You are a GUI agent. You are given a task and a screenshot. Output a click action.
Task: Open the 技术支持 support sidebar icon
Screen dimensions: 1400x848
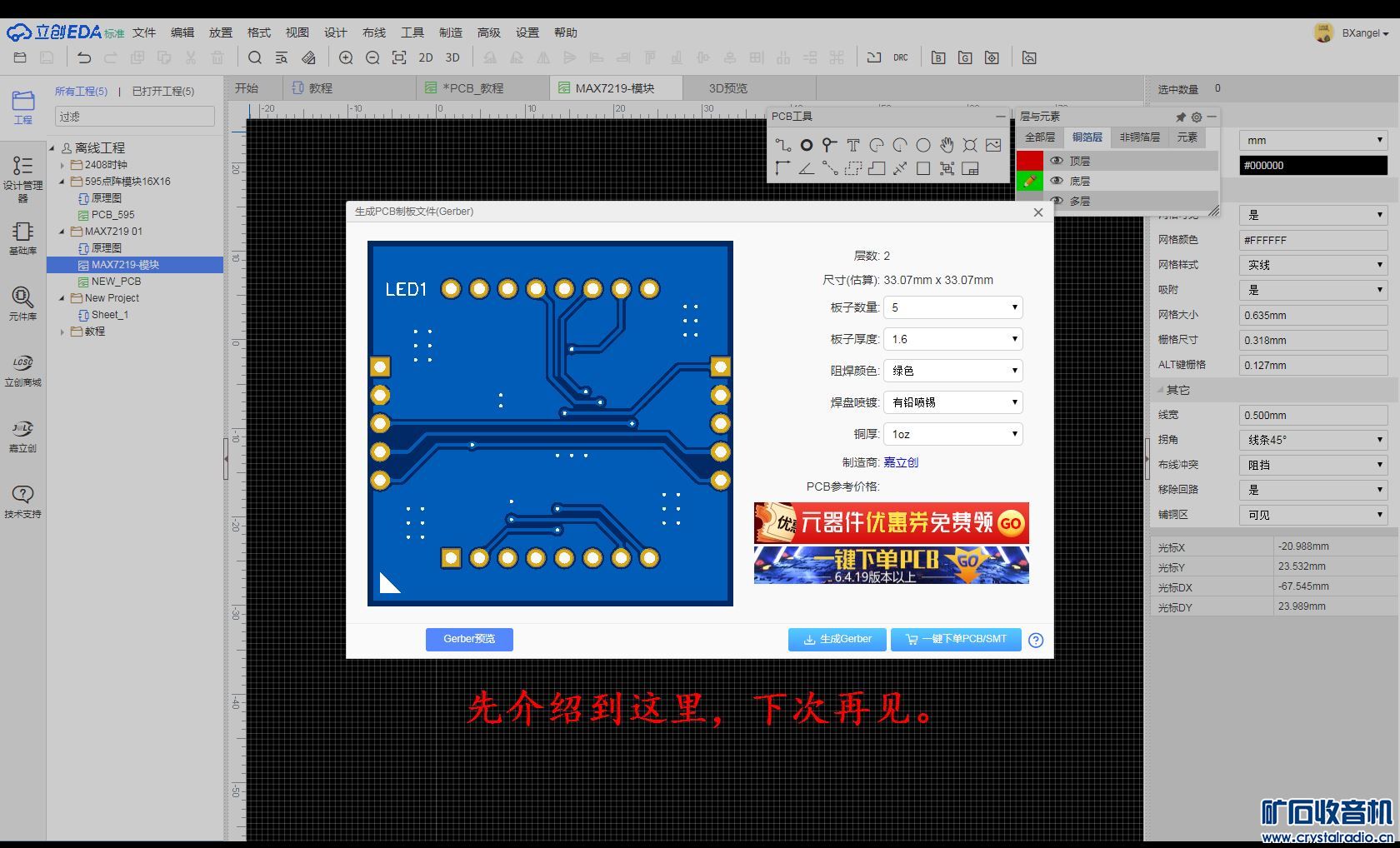pyautogui.click(x=22, y=502)
